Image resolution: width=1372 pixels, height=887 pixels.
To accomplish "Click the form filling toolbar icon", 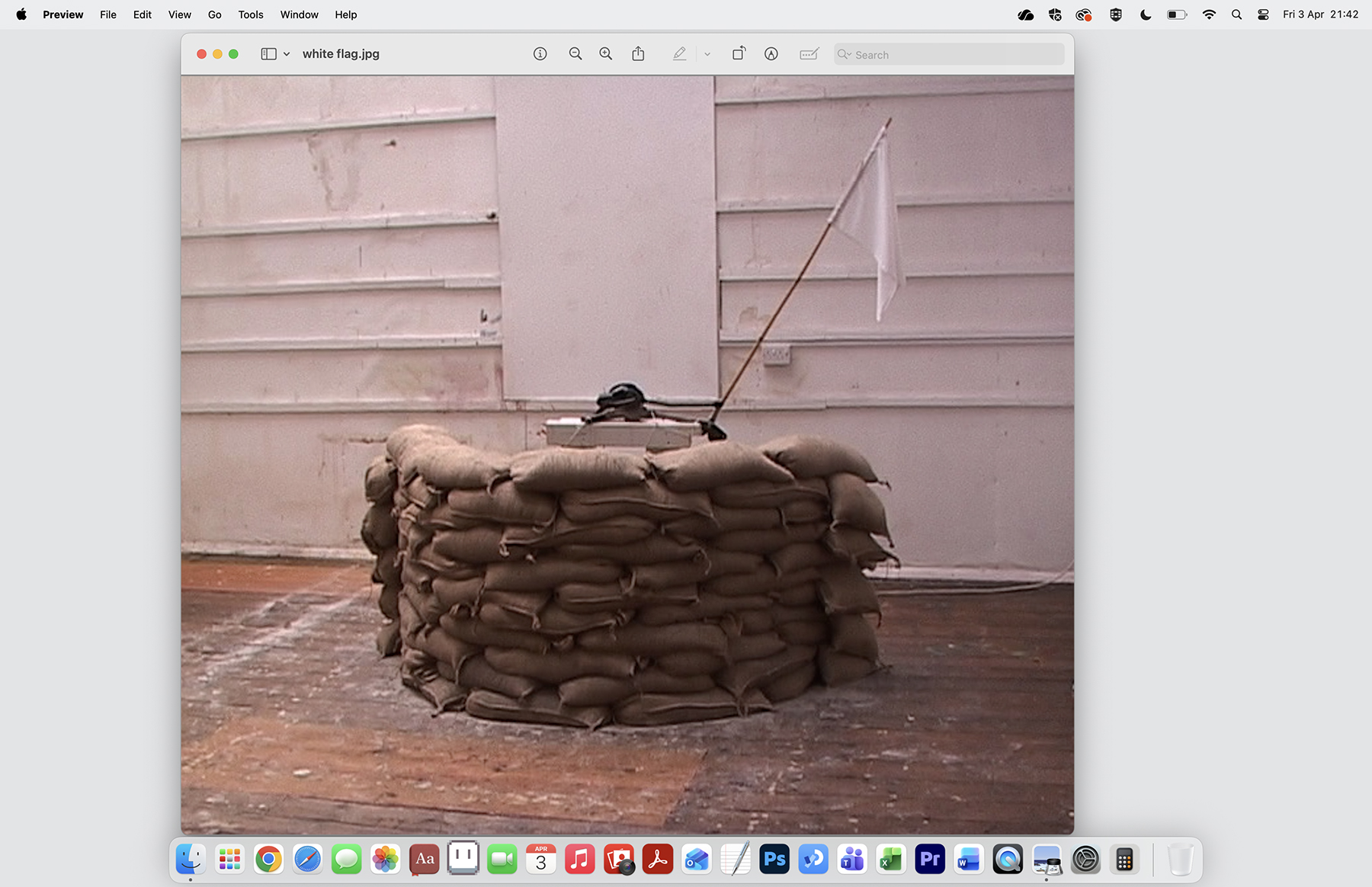I will (809, 54).
